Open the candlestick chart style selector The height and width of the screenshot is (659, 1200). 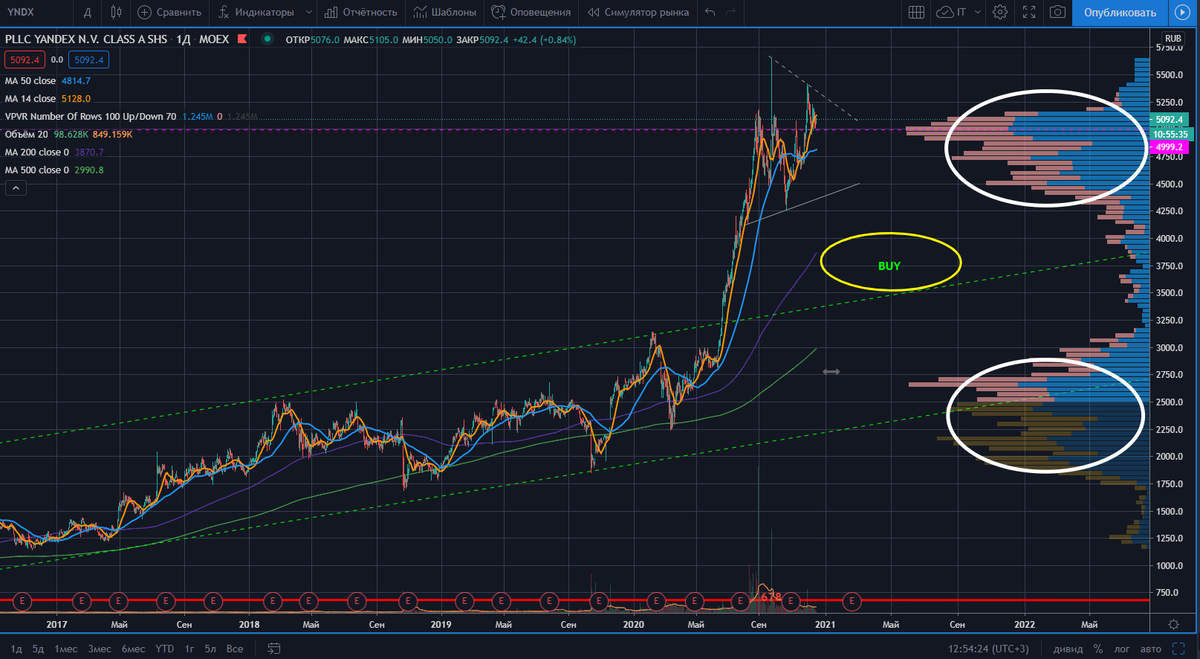pos(115,13)
